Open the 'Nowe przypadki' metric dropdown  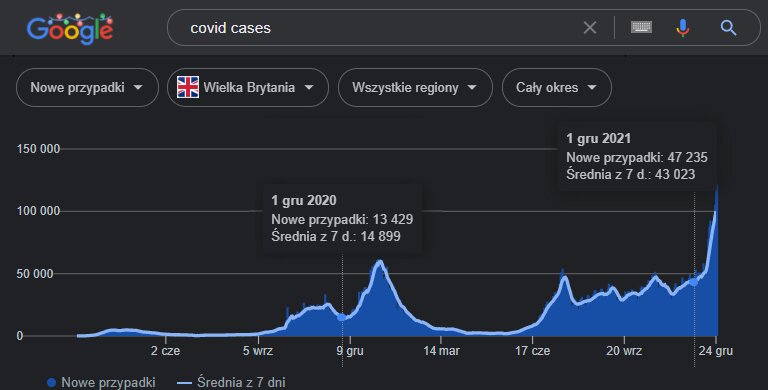point(87,88)
